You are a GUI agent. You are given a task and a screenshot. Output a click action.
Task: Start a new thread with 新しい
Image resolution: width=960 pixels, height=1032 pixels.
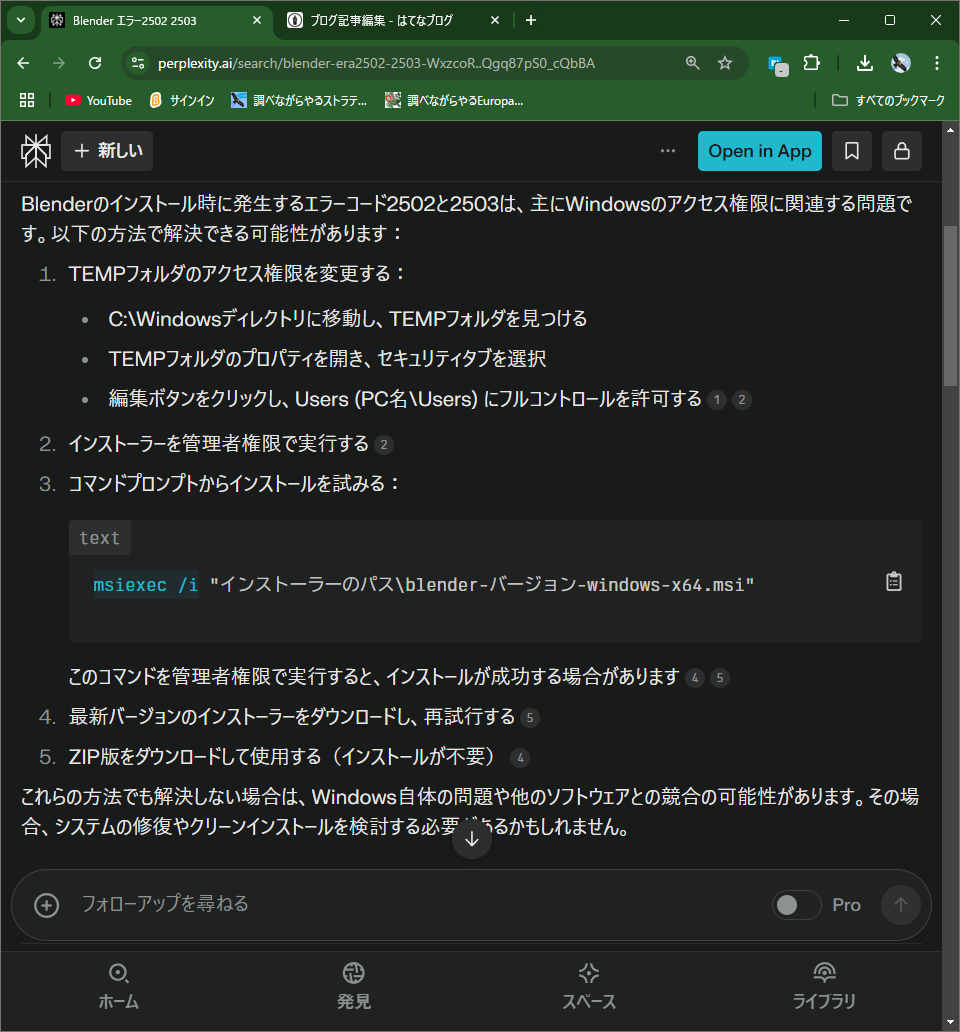click(x=106, y=151)
